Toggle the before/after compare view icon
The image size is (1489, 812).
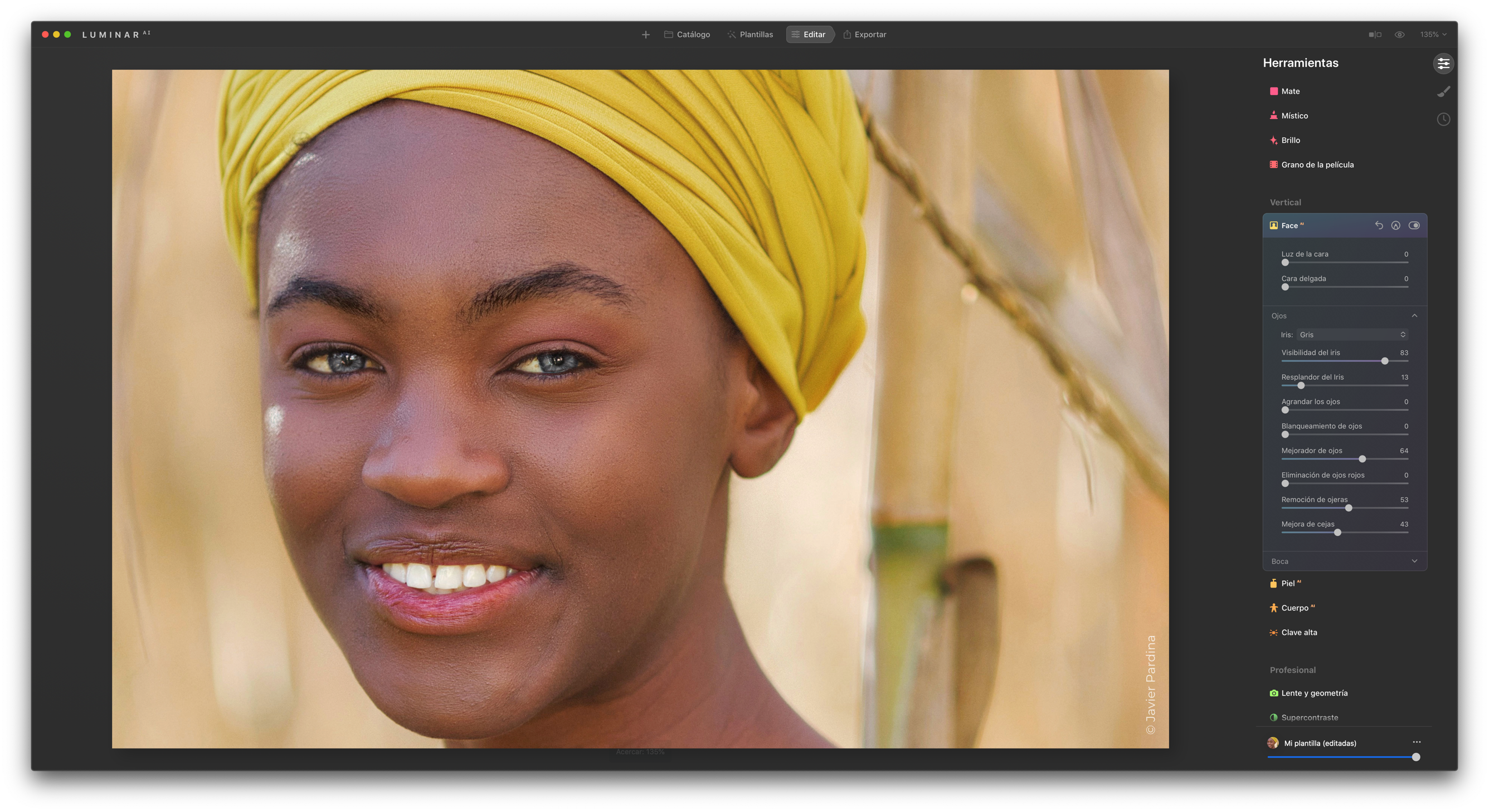tap(1375, 35)
